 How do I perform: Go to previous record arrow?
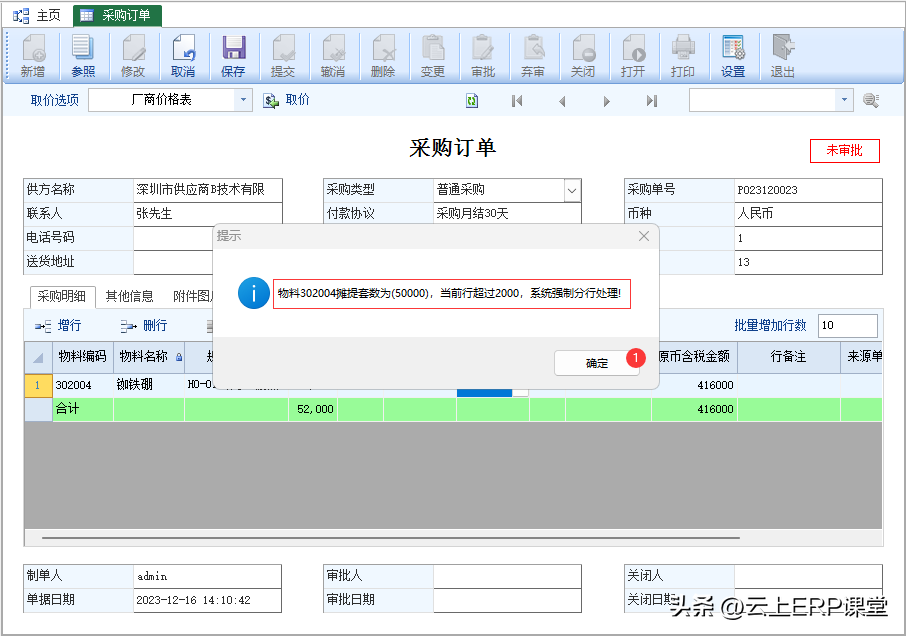point(562,101)
